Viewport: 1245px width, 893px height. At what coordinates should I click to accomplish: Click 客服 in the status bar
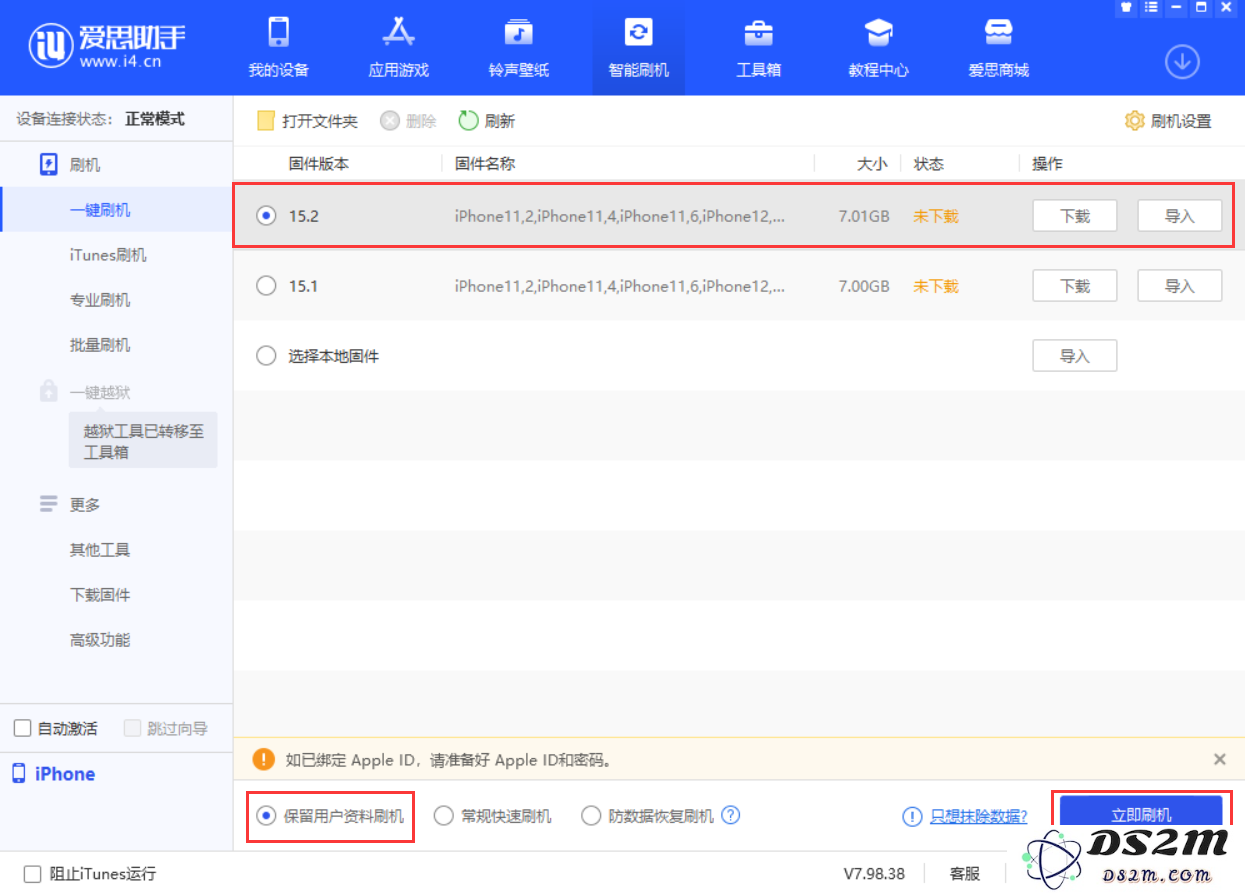click(x=965, y=874)
